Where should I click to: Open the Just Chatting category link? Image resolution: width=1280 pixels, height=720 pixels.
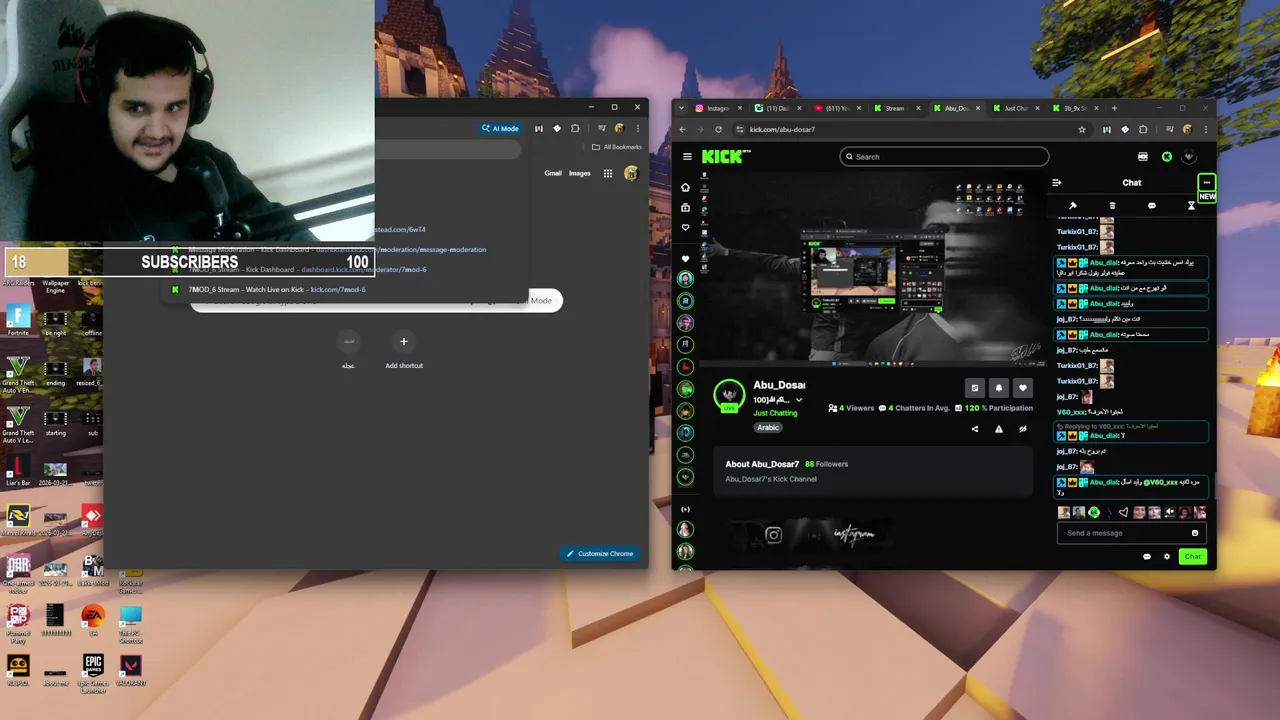(x=775, y=413)
